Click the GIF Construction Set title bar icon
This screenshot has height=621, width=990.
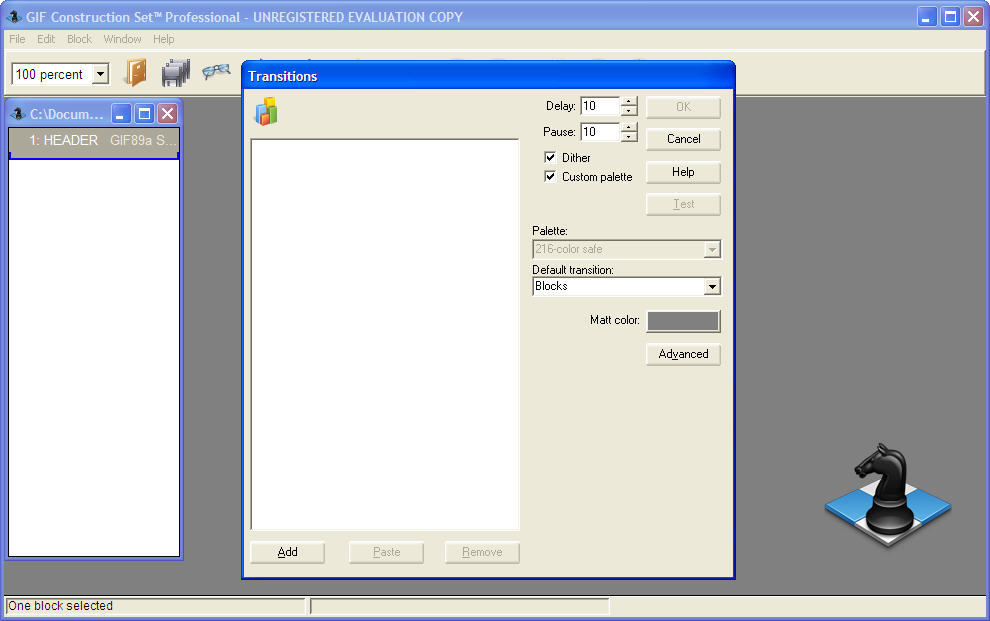(12, 16)
